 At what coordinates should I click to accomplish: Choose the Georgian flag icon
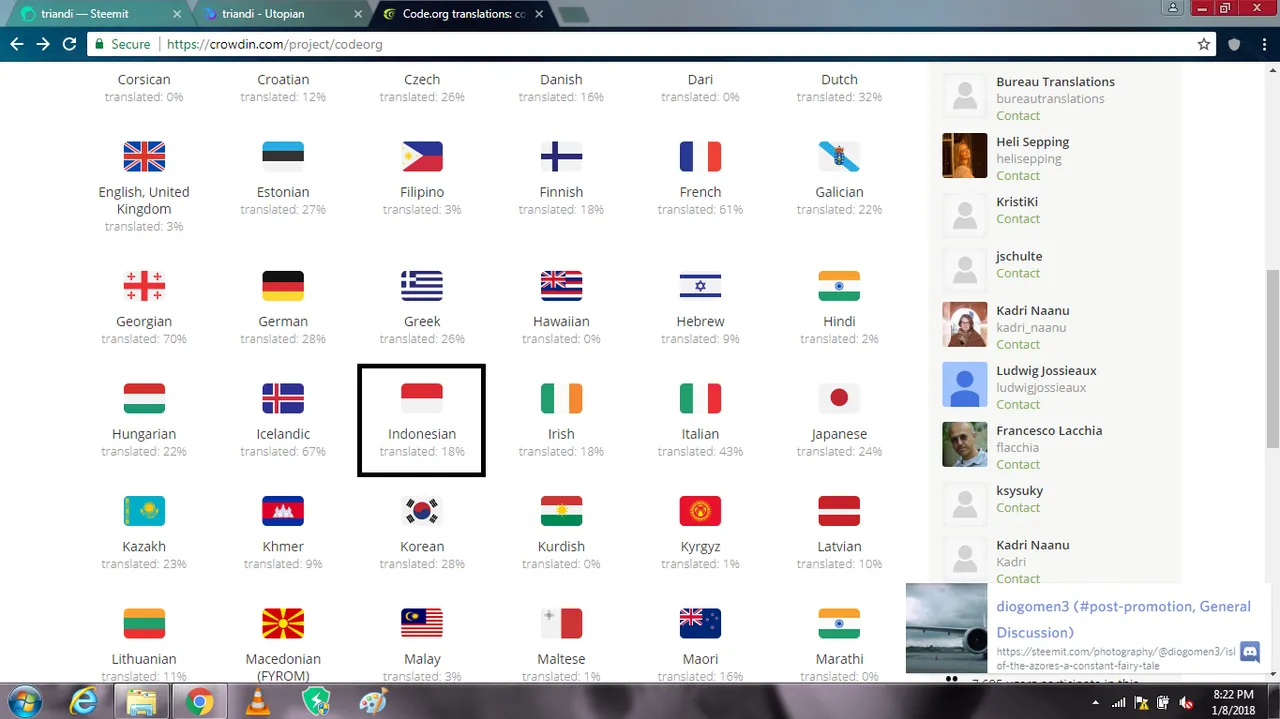pyautogui.click(x=144, y=286)
